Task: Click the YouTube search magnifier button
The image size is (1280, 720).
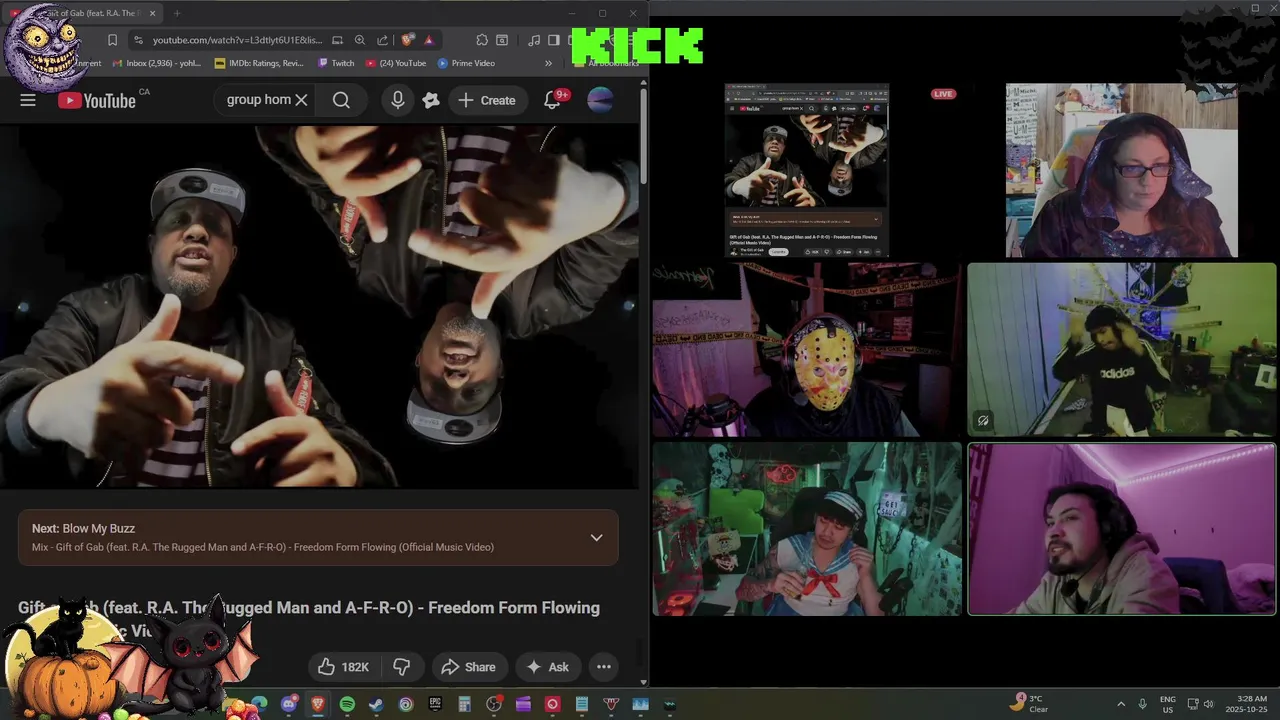Action: [x=341, y=100]
